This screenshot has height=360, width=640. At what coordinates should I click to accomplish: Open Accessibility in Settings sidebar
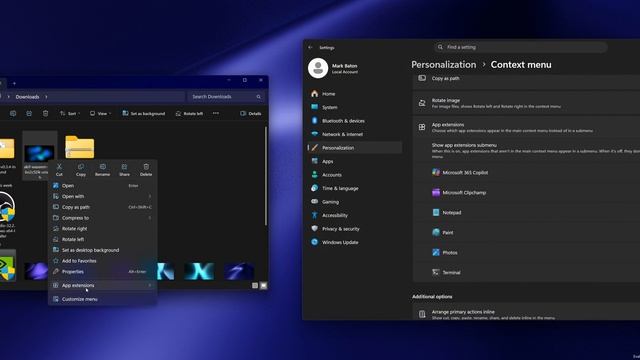355,215
